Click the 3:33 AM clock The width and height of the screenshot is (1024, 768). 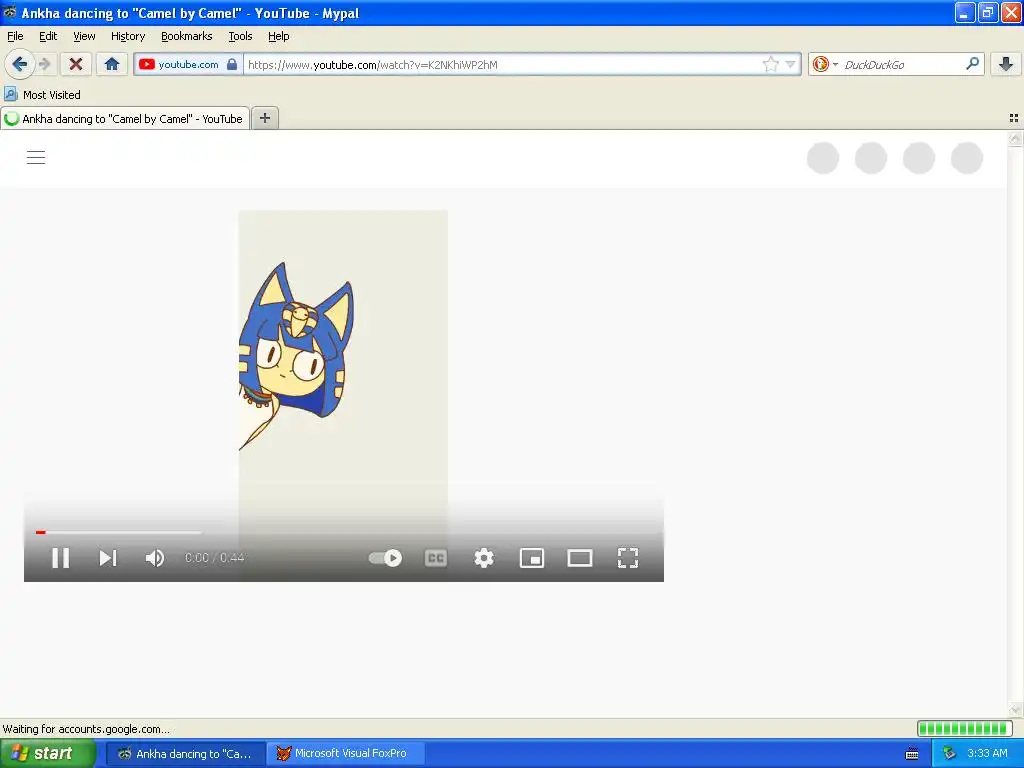[987, 753]
